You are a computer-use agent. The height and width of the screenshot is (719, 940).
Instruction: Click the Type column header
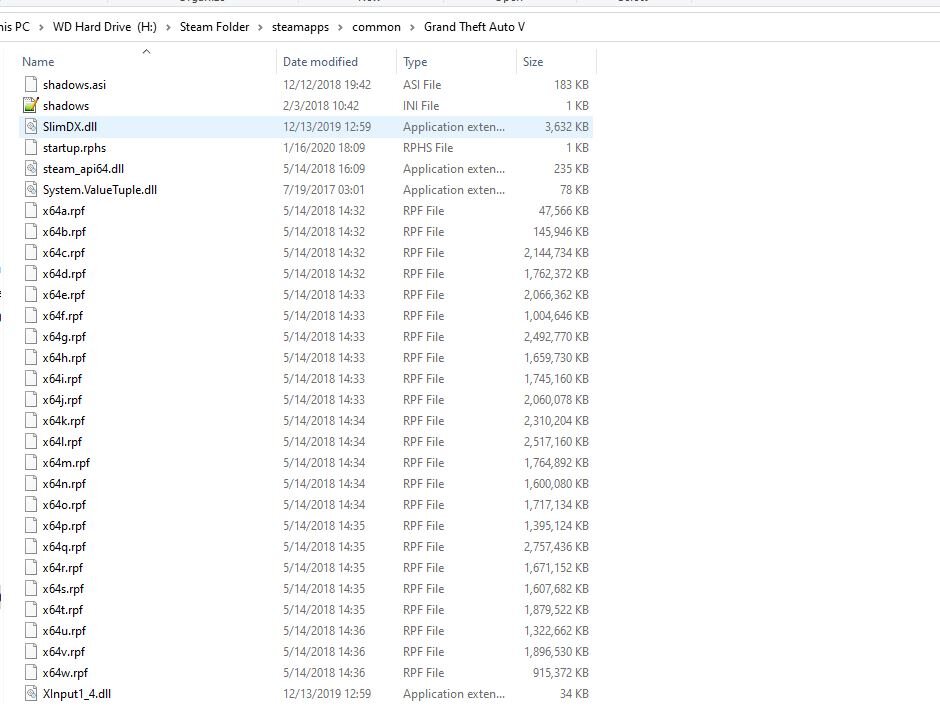point(415,62)
